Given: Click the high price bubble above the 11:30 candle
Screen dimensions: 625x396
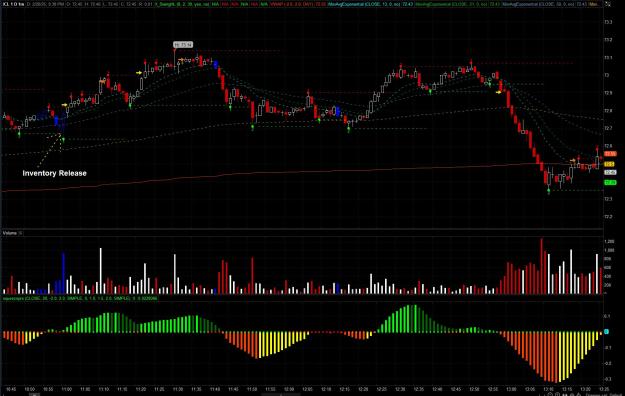Looking at the screenshot, I should pyautogui.click(x=183, y=45).
